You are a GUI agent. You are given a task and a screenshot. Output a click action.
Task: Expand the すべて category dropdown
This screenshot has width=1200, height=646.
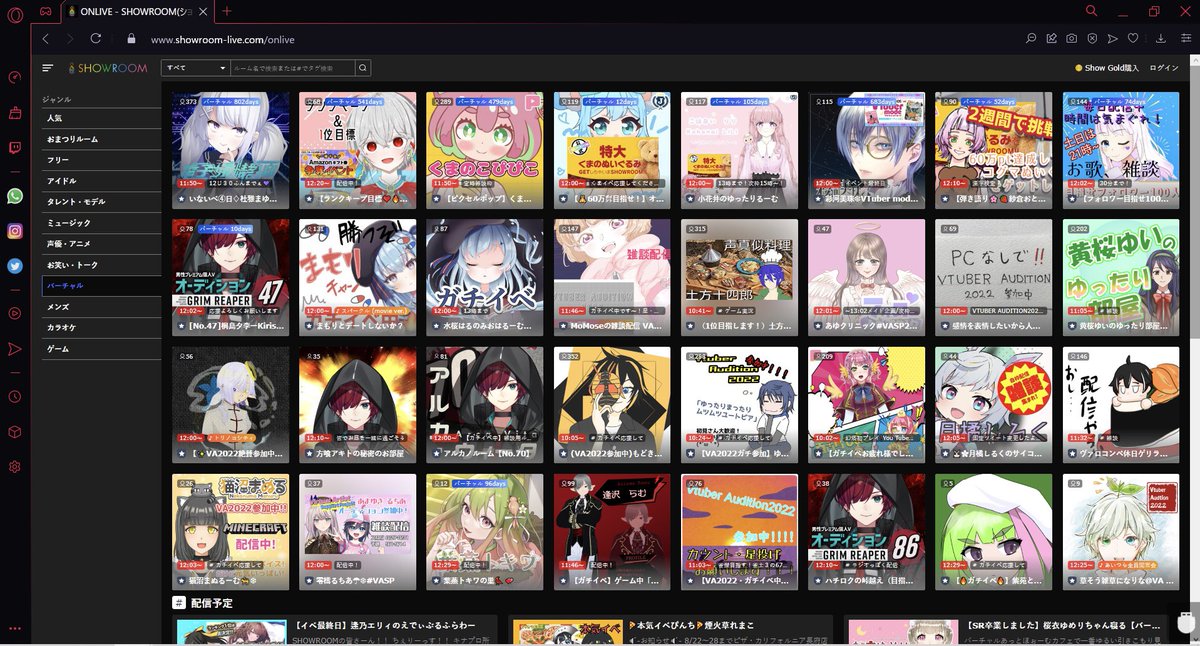point(196,68)
